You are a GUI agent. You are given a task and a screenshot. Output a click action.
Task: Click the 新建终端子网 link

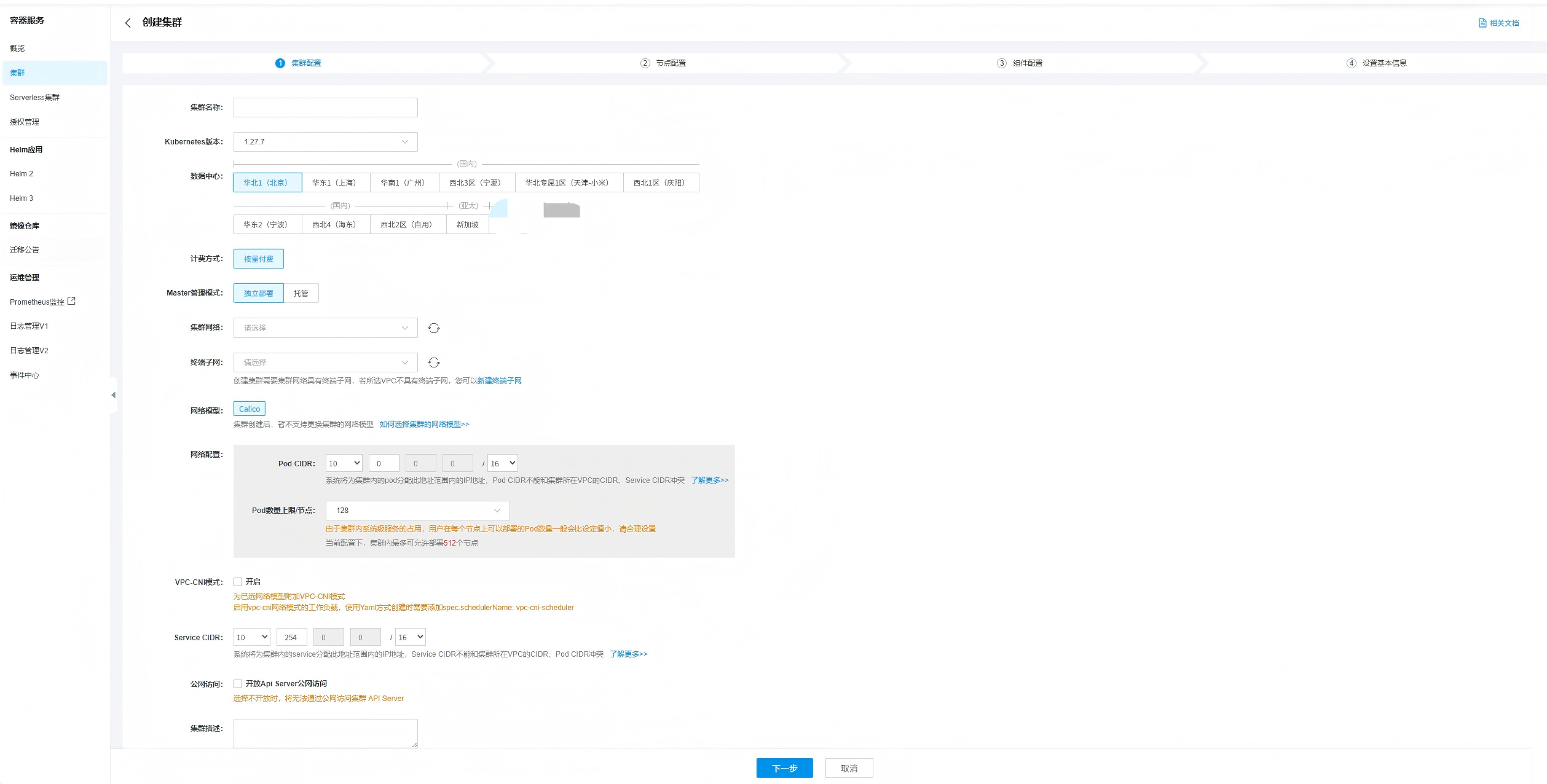499,381
